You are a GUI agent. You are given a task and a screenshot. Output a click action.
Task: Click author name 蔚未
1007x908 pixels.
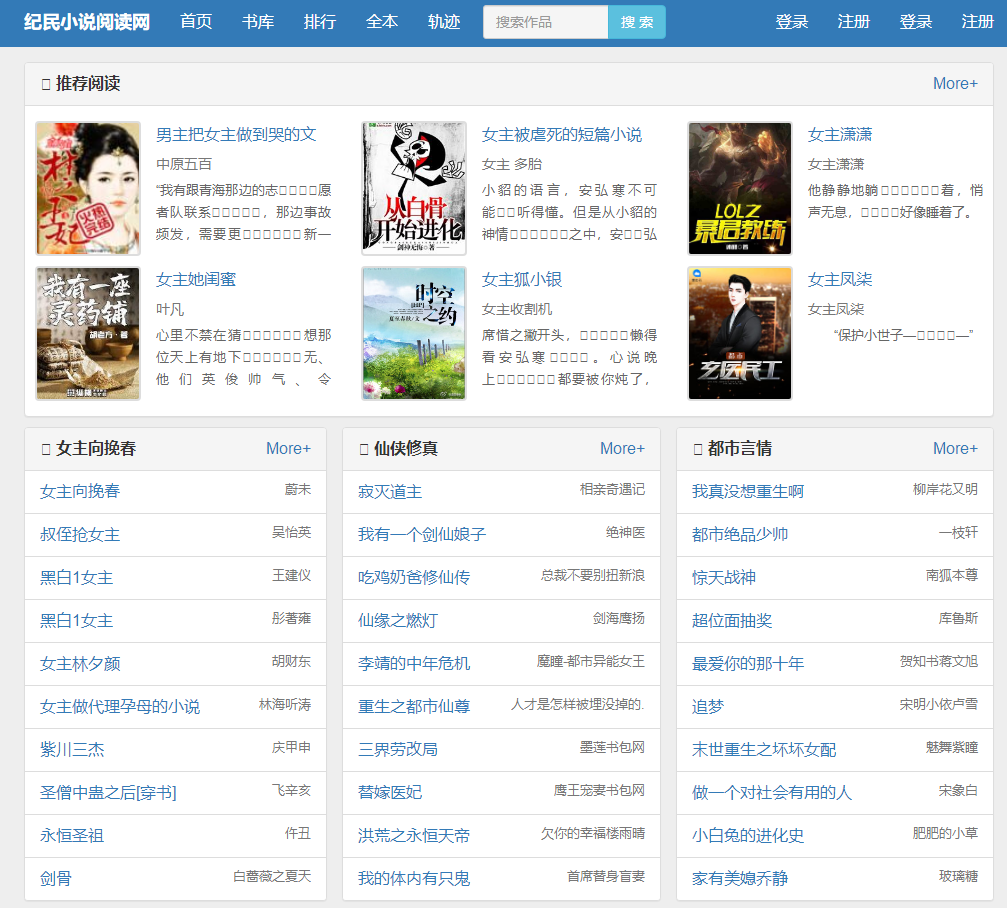(298, 489)
